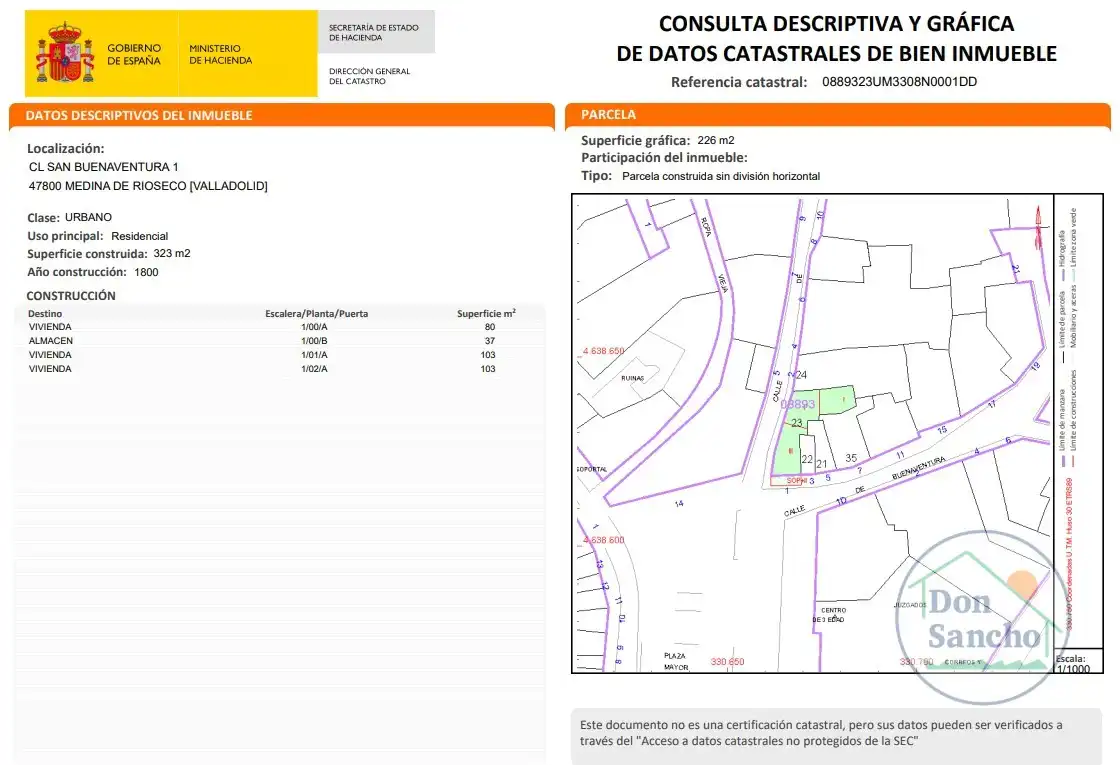Click the CONSULTA DESCRIPTIVA Y GRÁFICA title line
1120x765 pixels.
(836, 24)
